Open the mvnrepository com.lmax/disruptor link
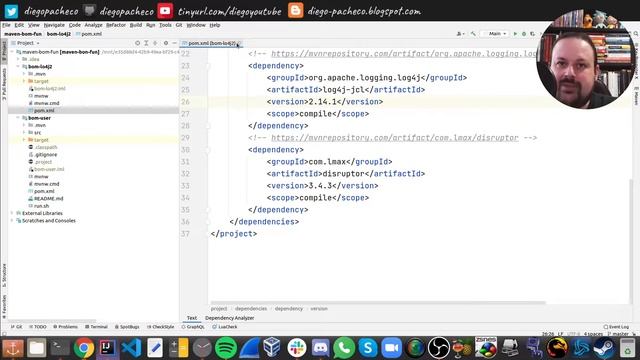 [395, 138]
